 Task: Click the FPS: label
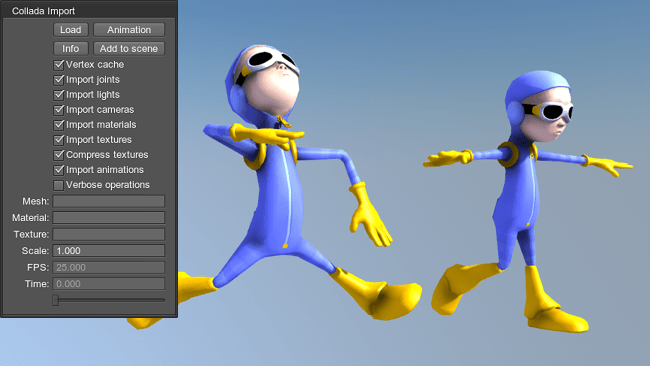[x=38, y=267]
